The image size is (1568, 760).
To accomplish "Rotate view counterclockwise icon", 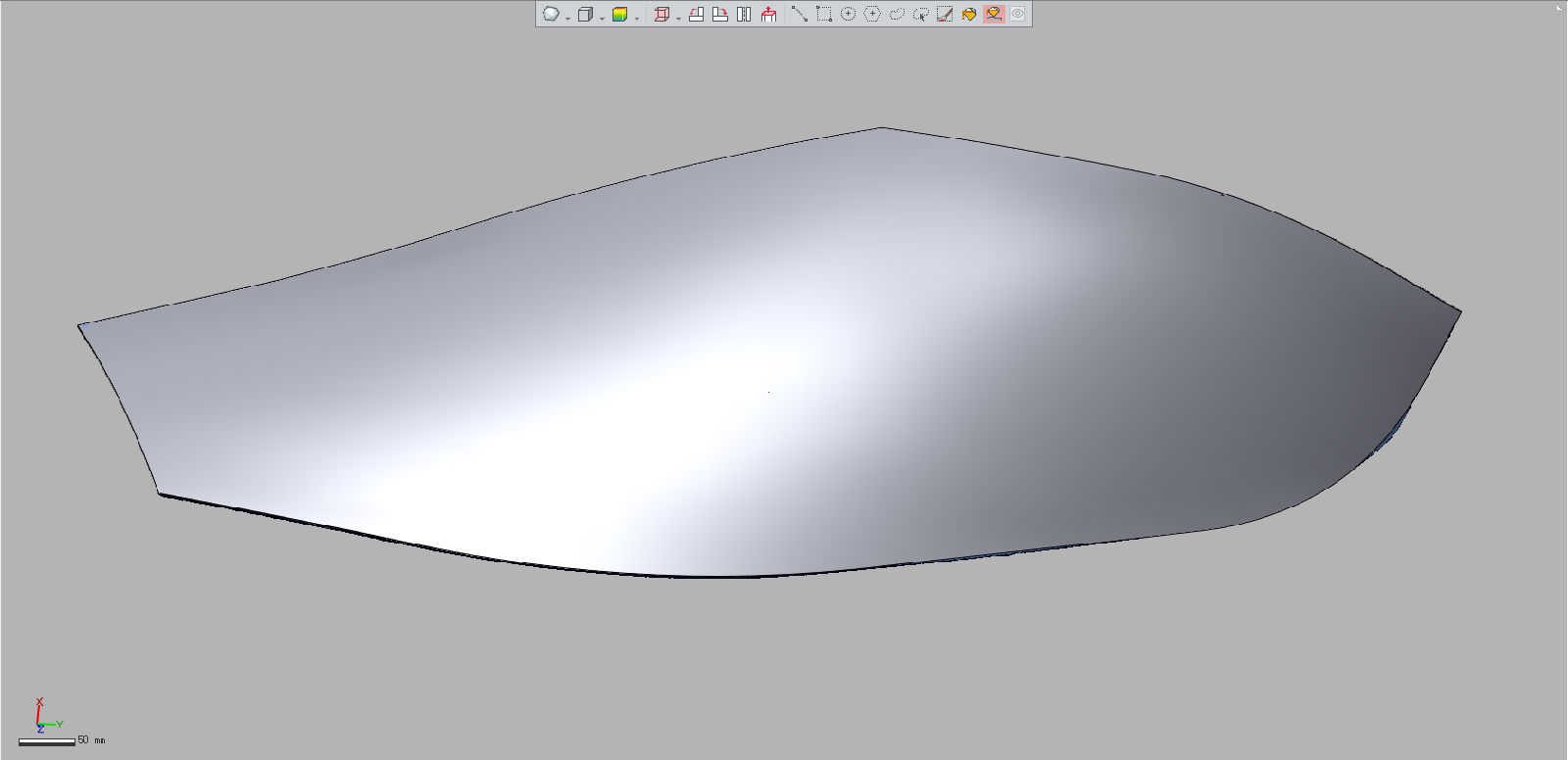I will (696, 14).
